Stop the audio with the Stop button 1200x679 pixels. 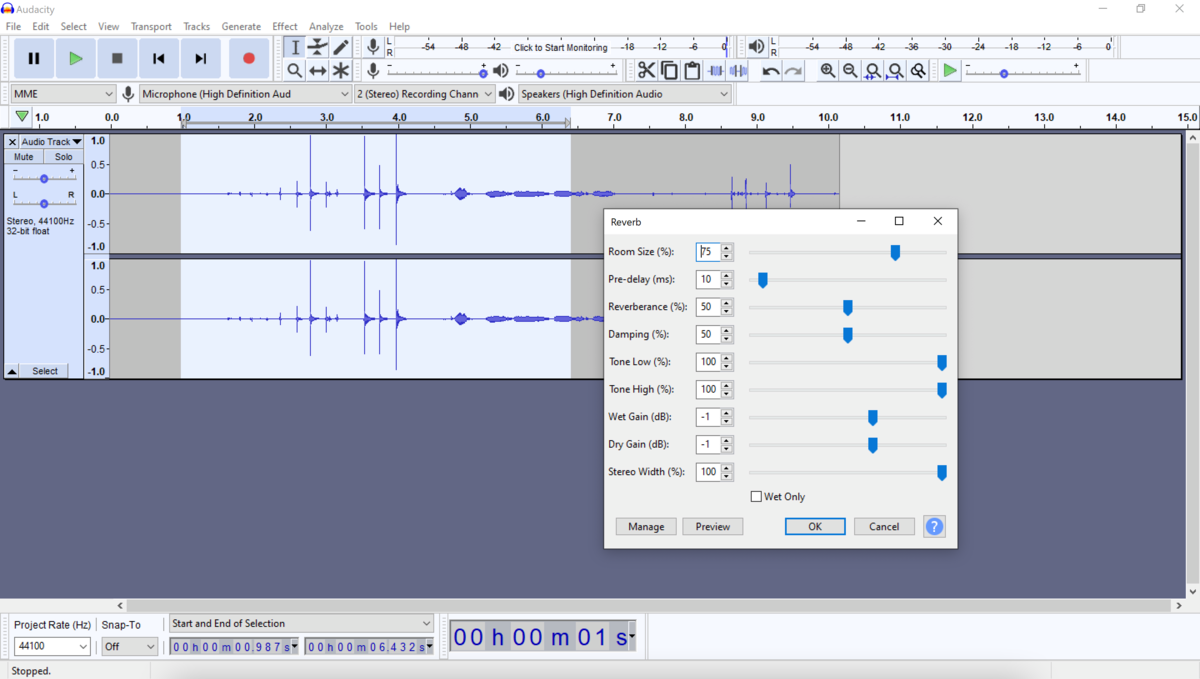point(117,59)
